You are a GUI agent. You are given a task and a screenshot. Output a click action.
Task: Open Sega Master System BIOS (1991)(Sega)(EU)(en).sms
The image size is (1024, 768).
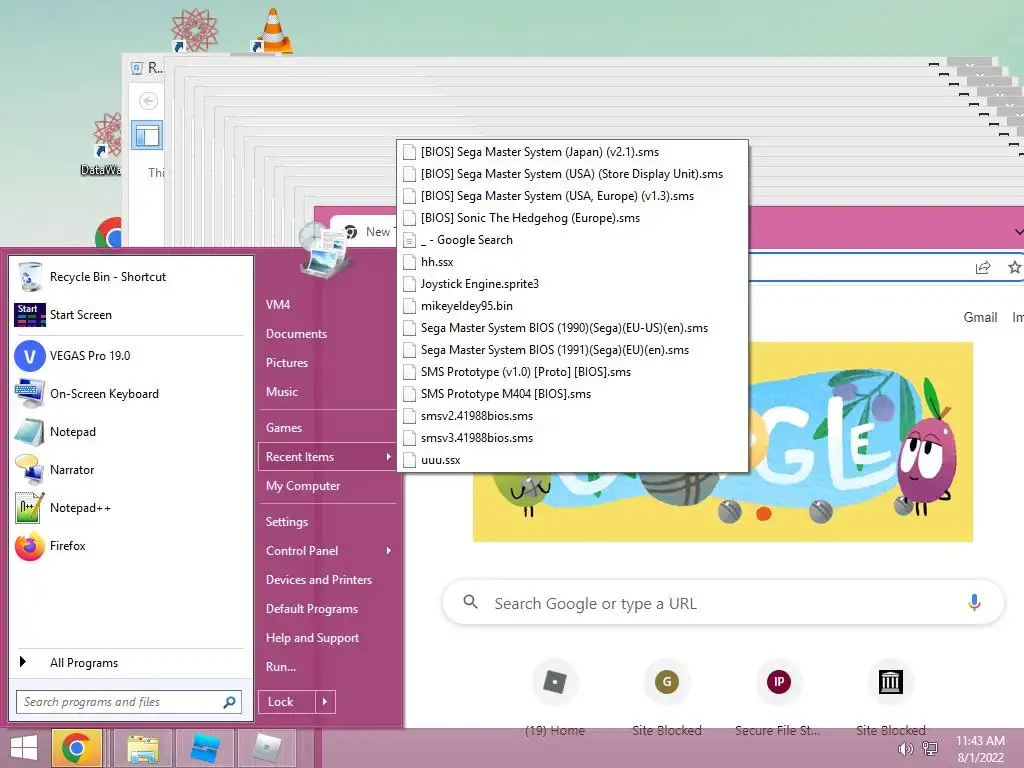[572, 350]
